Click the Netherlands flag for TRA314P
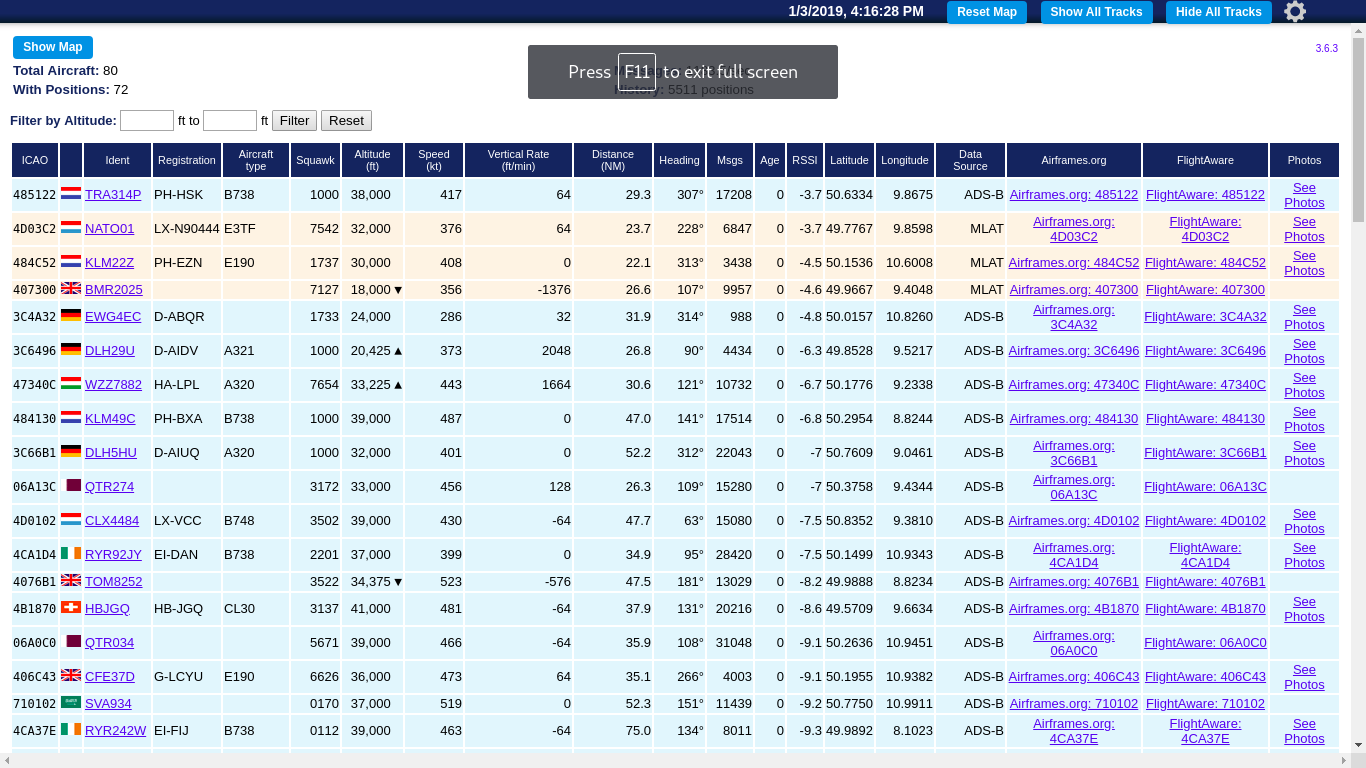Screen dimensions: 1366x768 point(71,194)
